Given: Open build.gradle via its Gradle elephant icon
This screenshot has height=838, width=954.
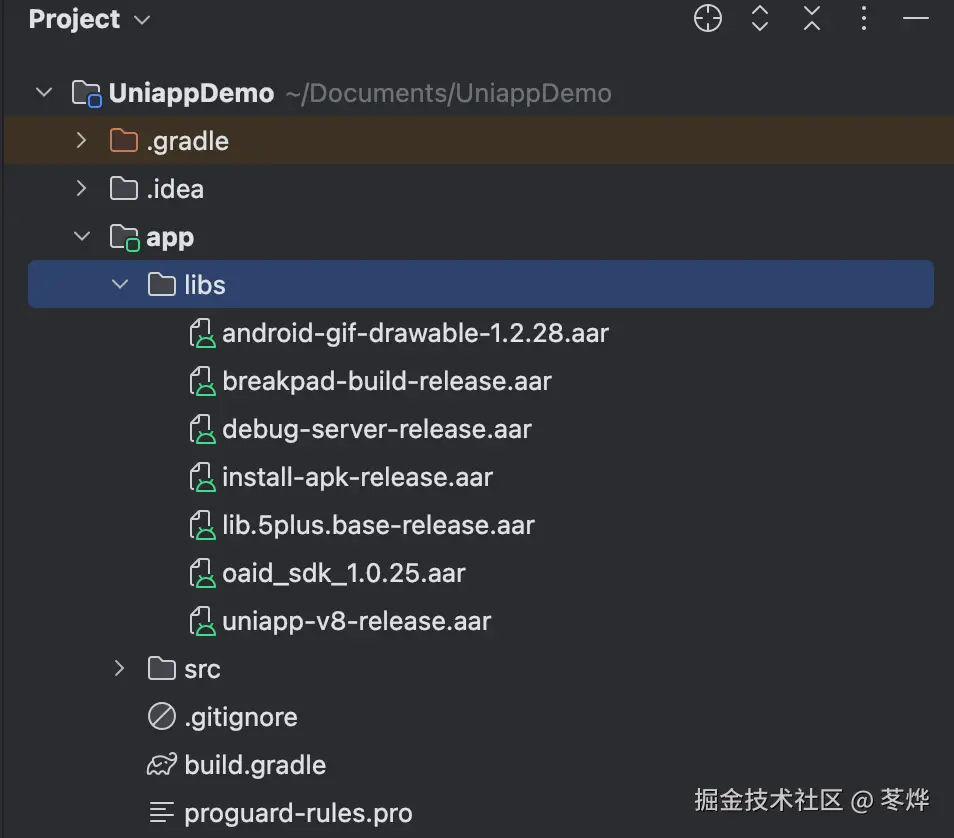Looking at the screenshot, I should click(x=161, y=765).
